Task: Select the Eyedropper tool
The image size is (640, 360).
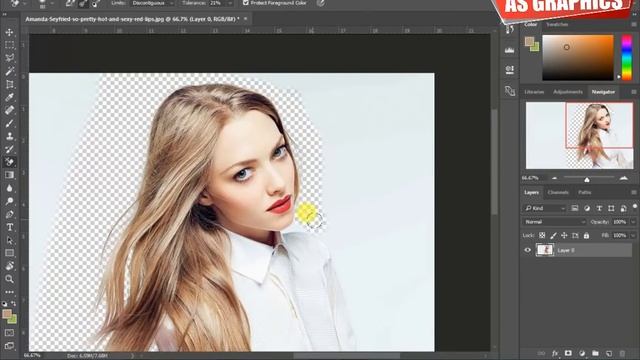Action: tap(9, 97)
